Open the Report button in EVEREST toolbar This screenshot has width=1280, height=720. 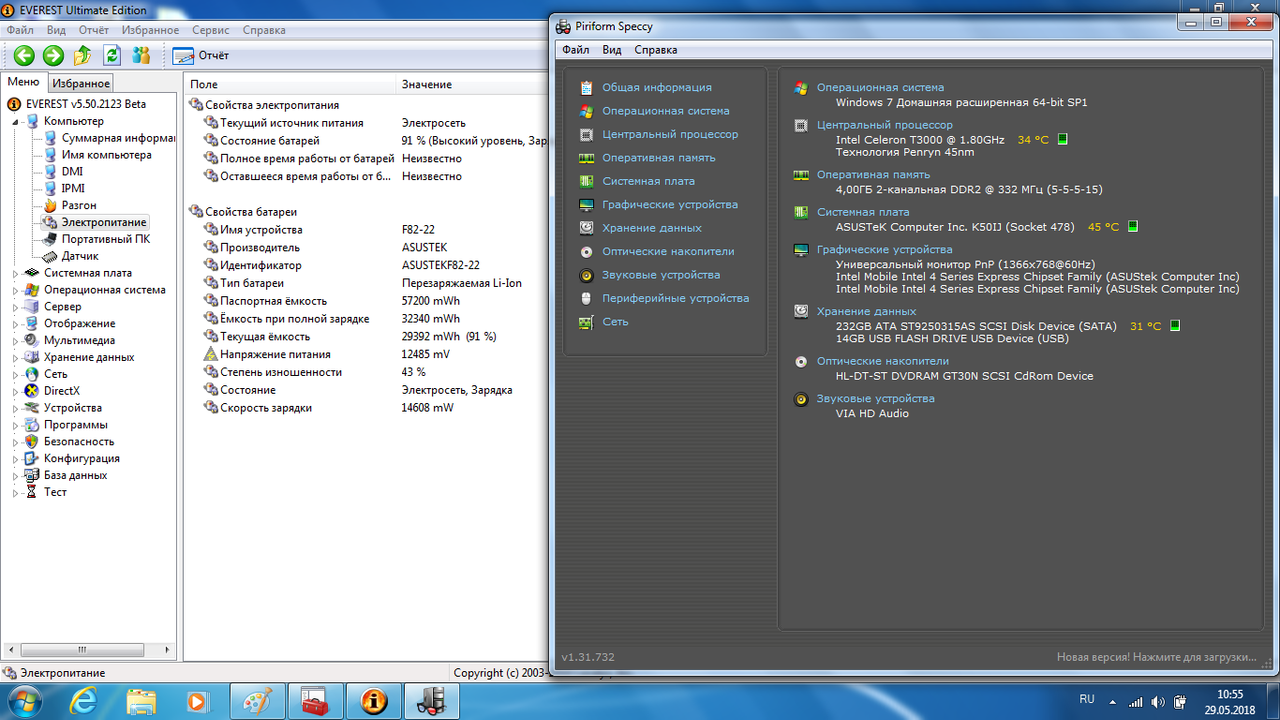tap(201, 56)
